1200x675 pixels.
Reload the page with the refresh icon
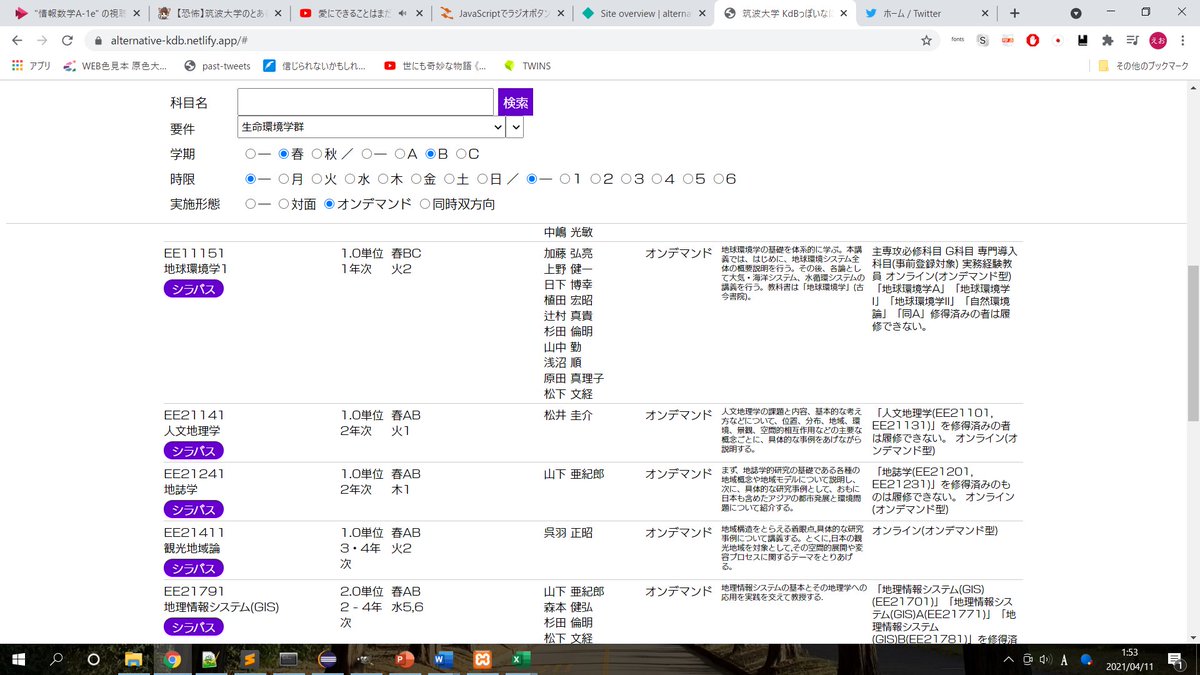[67, 40]
